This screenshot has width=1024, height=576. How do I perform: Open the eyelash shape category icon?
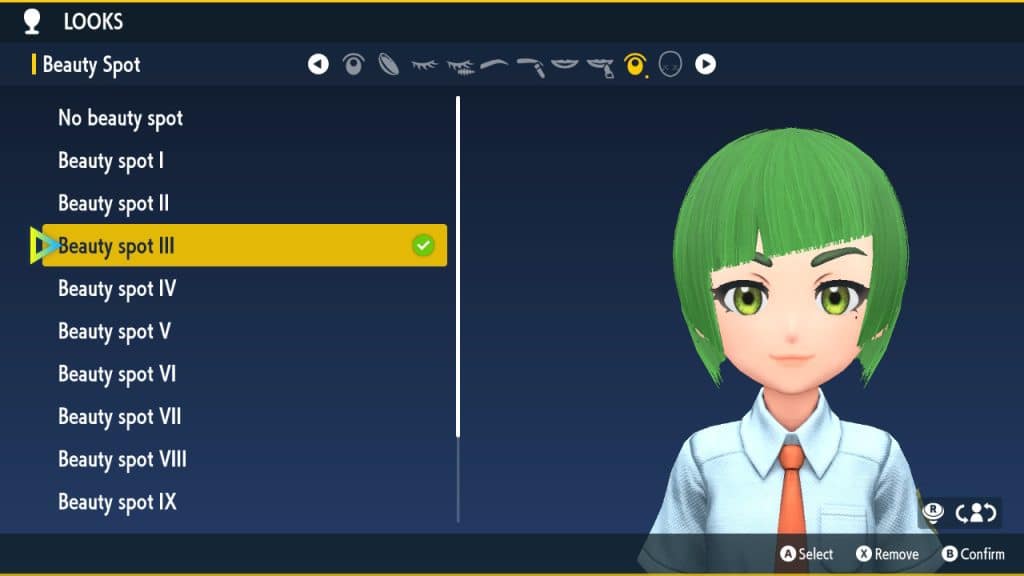424,64
